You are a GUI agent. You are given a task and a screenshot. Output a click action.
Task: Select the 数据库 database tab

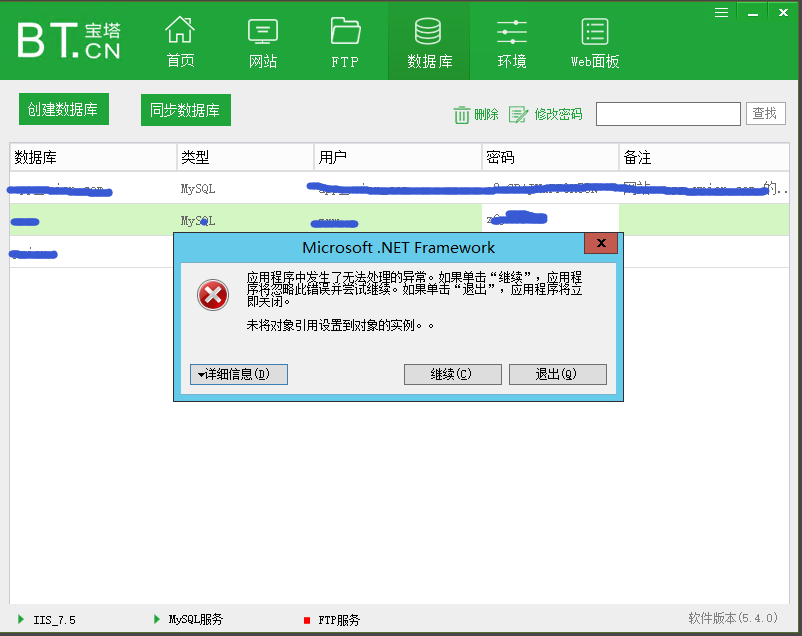pos(429,41)
